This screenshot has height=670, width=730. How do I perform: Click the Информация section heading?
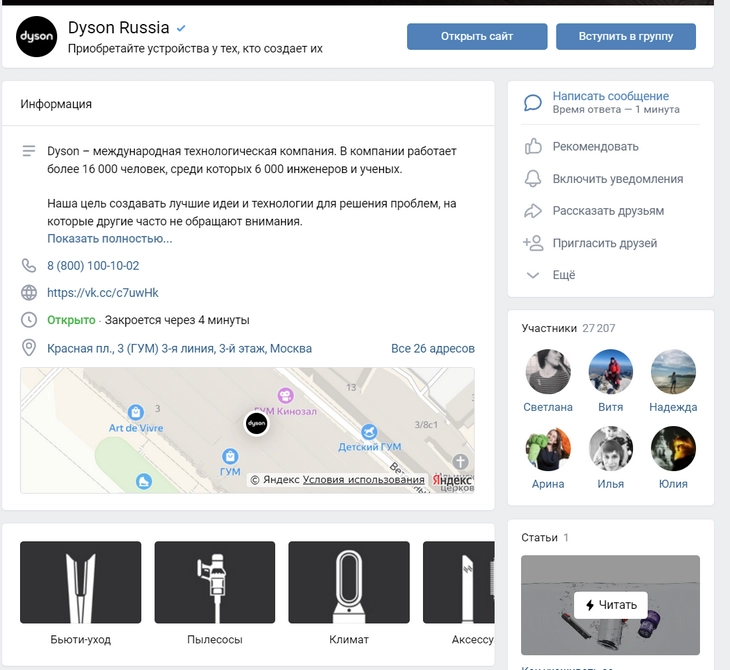[56, 104]
